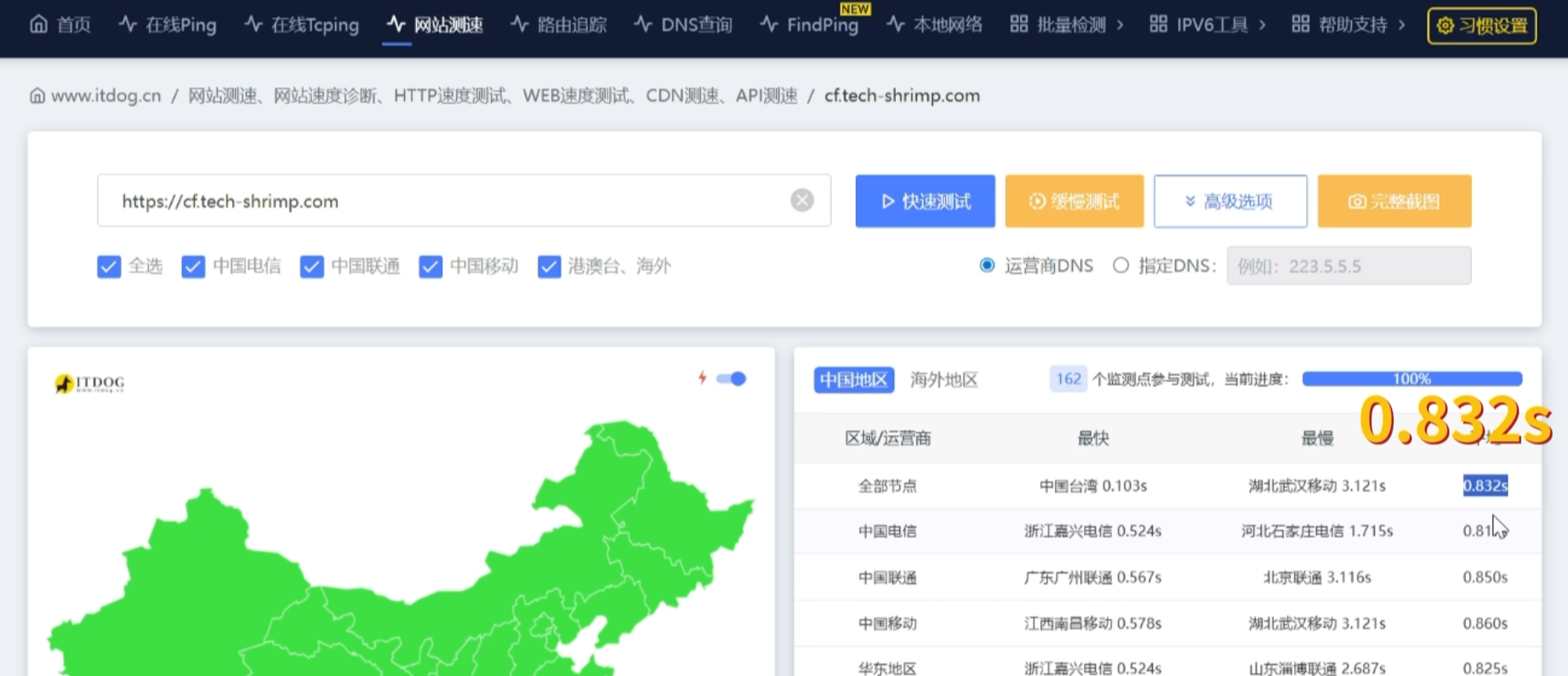Click the gear icon in 习惯设置
The width and height of the screenshot is (1568, 676).
1445,26
